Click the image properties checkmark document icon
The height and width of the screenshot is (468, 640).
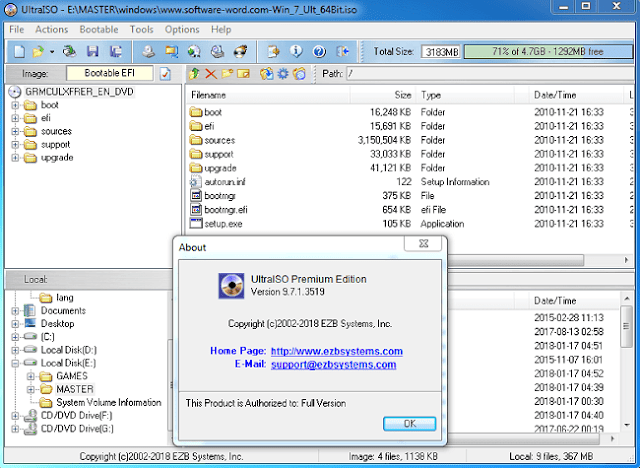(165, 74)
